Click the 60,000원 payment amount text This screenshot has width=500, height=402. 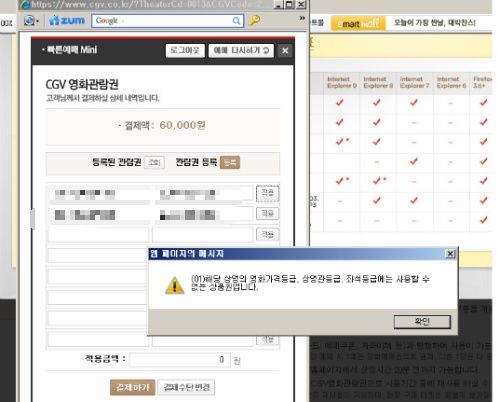coord(182,125)
